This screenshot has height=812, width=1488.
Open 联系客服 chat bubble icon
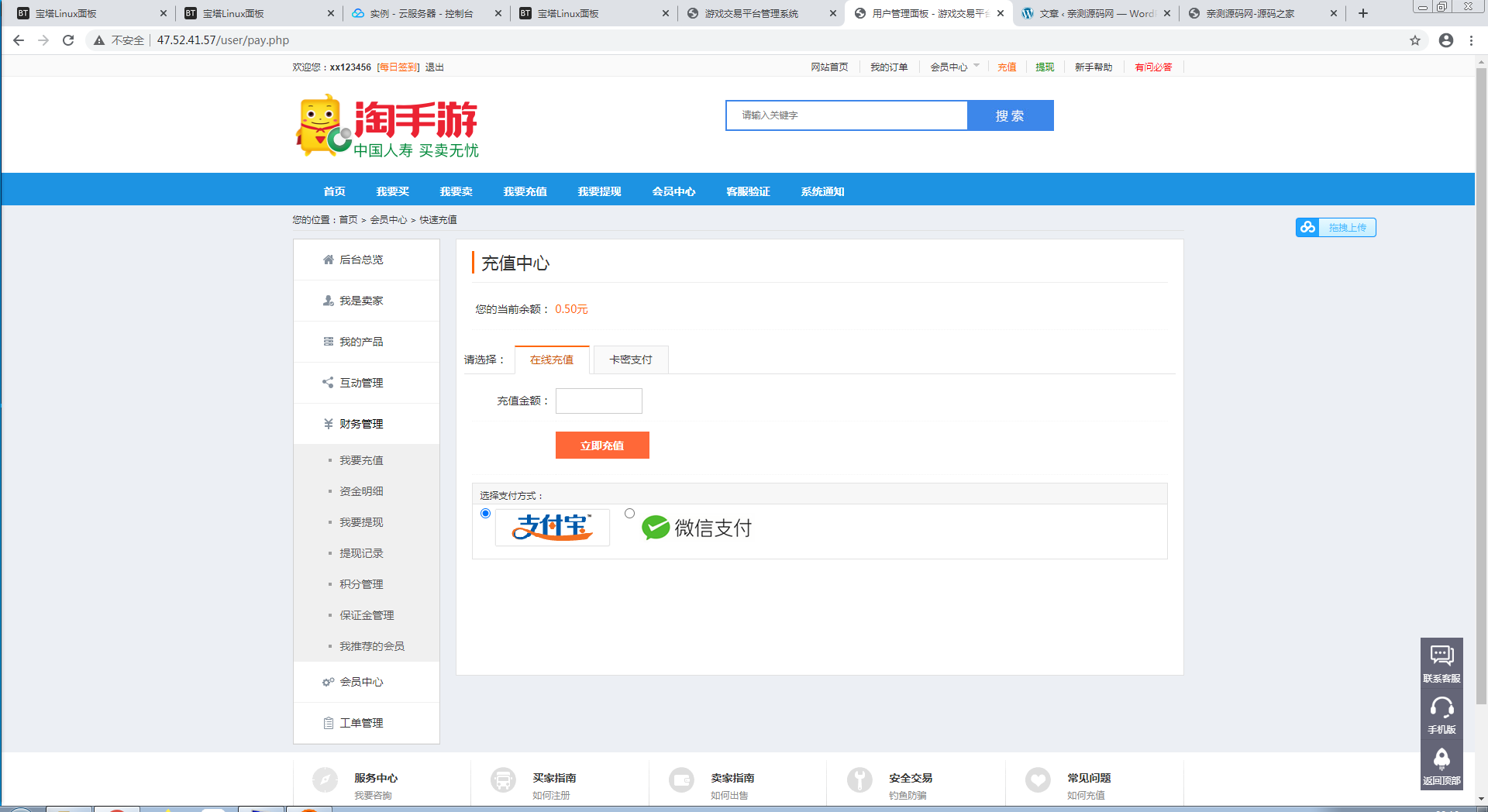tap(1441, 655)
